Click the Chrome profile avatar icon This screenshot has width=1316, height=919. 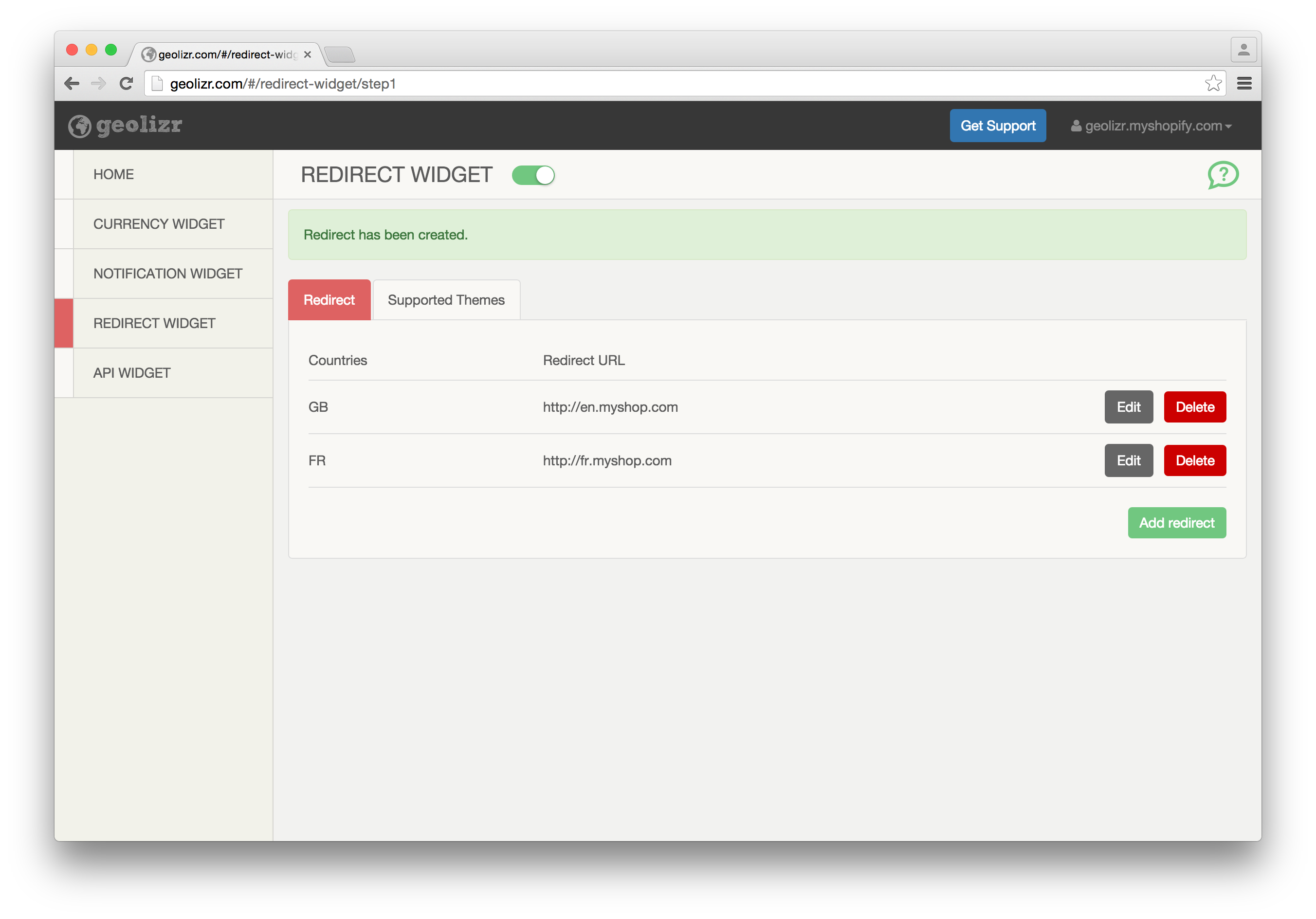1243,51
